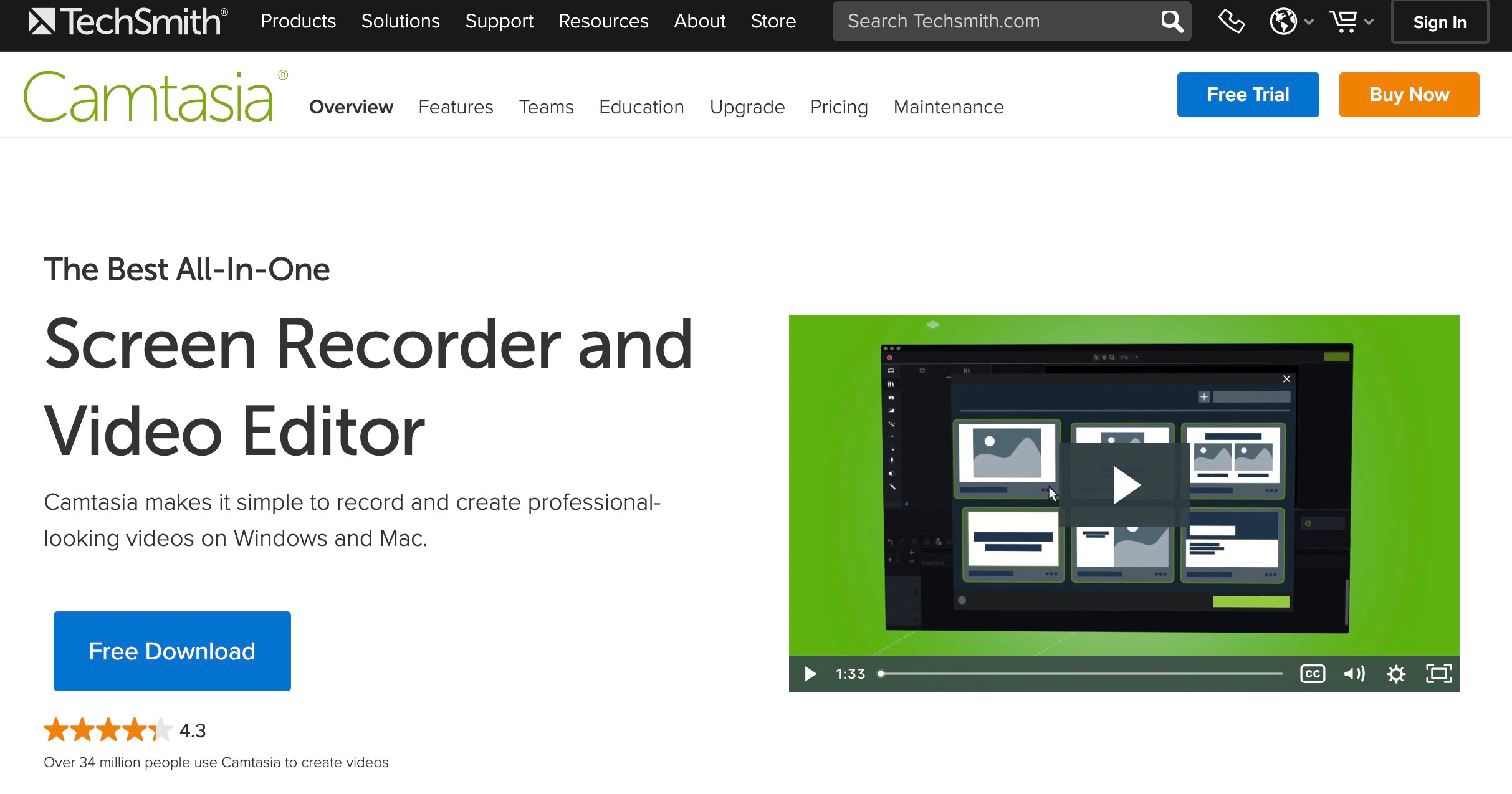The height and width of the screenshot is (794, 1512).
Task: Open the globe language selector
Action: click(1291, 21)
